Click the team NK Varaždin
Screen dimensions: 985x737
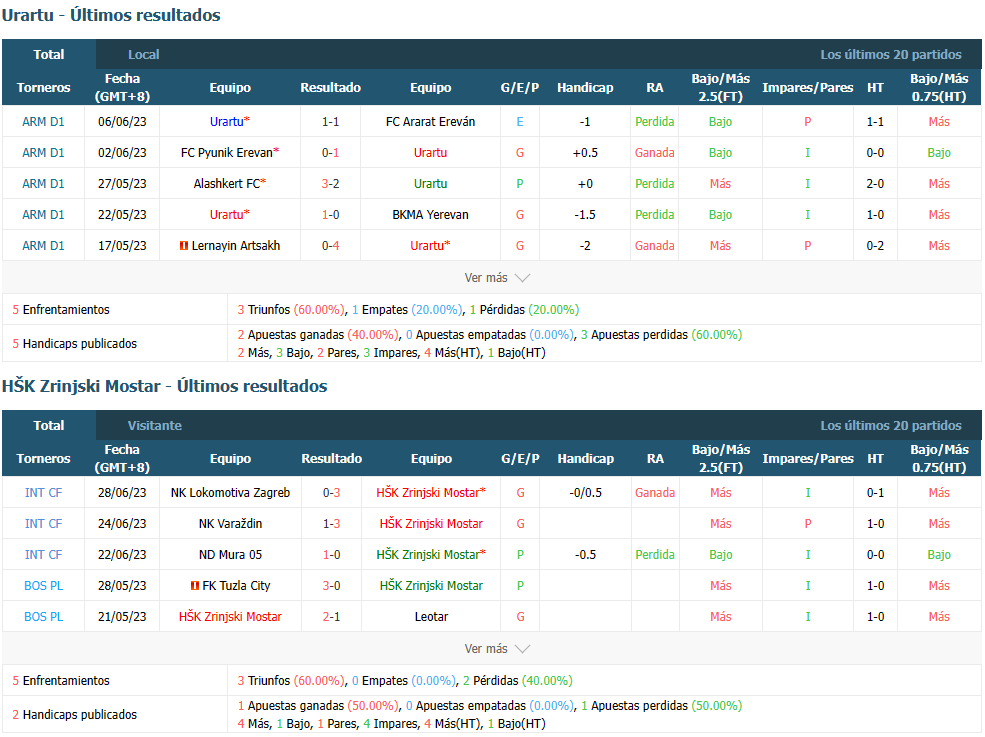[231, 523]
